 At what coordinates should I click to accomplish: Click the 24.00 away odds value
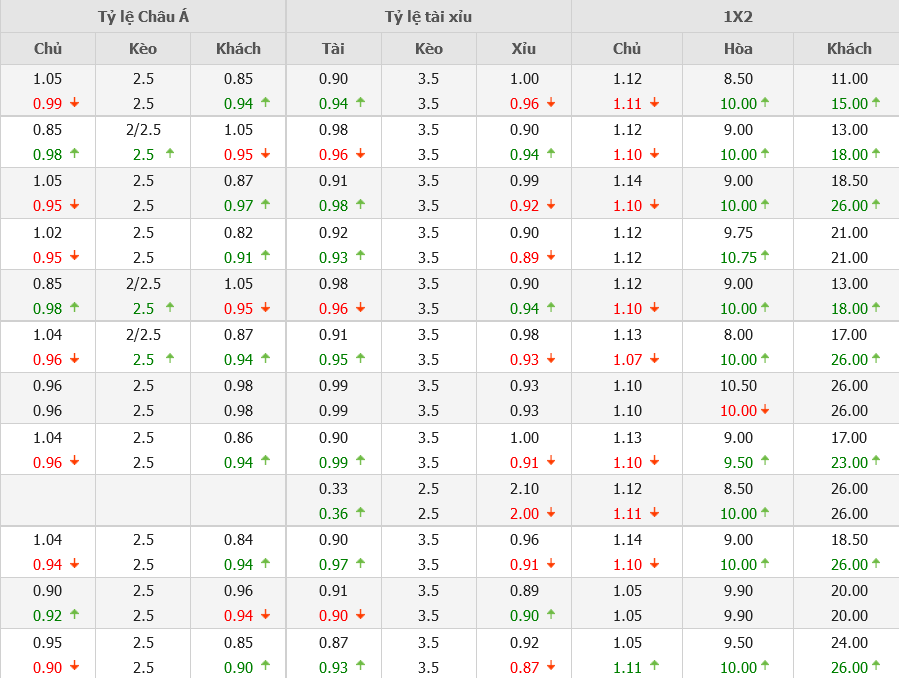[x=849, y=642]
